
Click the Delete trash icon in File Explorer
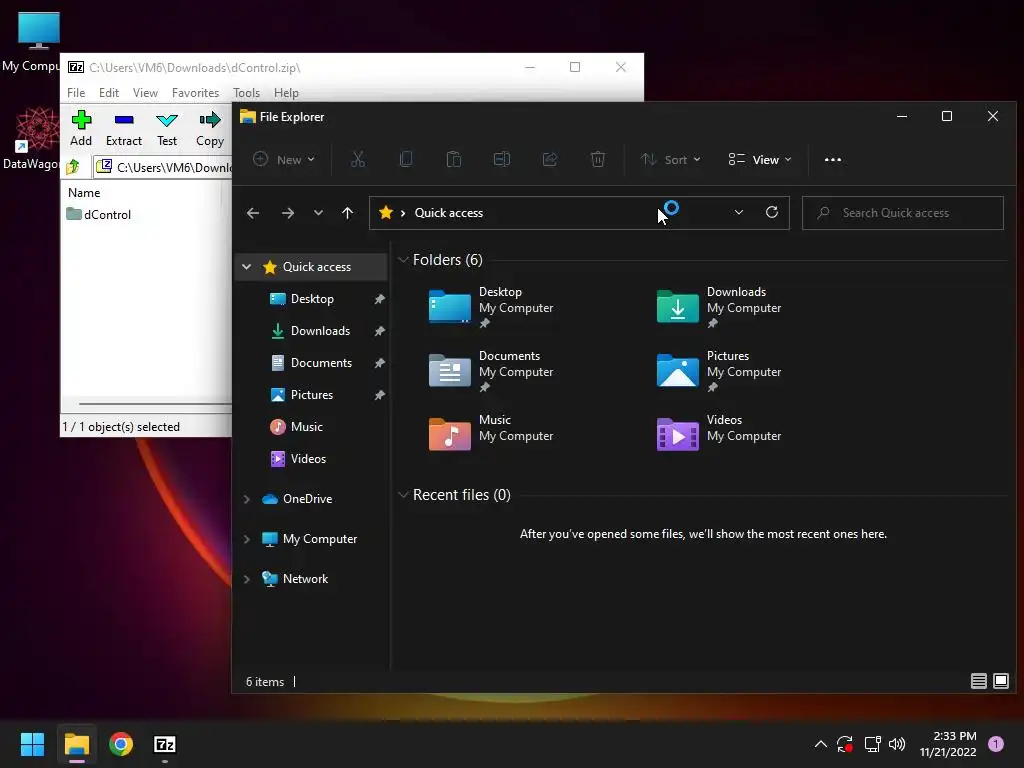click(x=598, y=159)
